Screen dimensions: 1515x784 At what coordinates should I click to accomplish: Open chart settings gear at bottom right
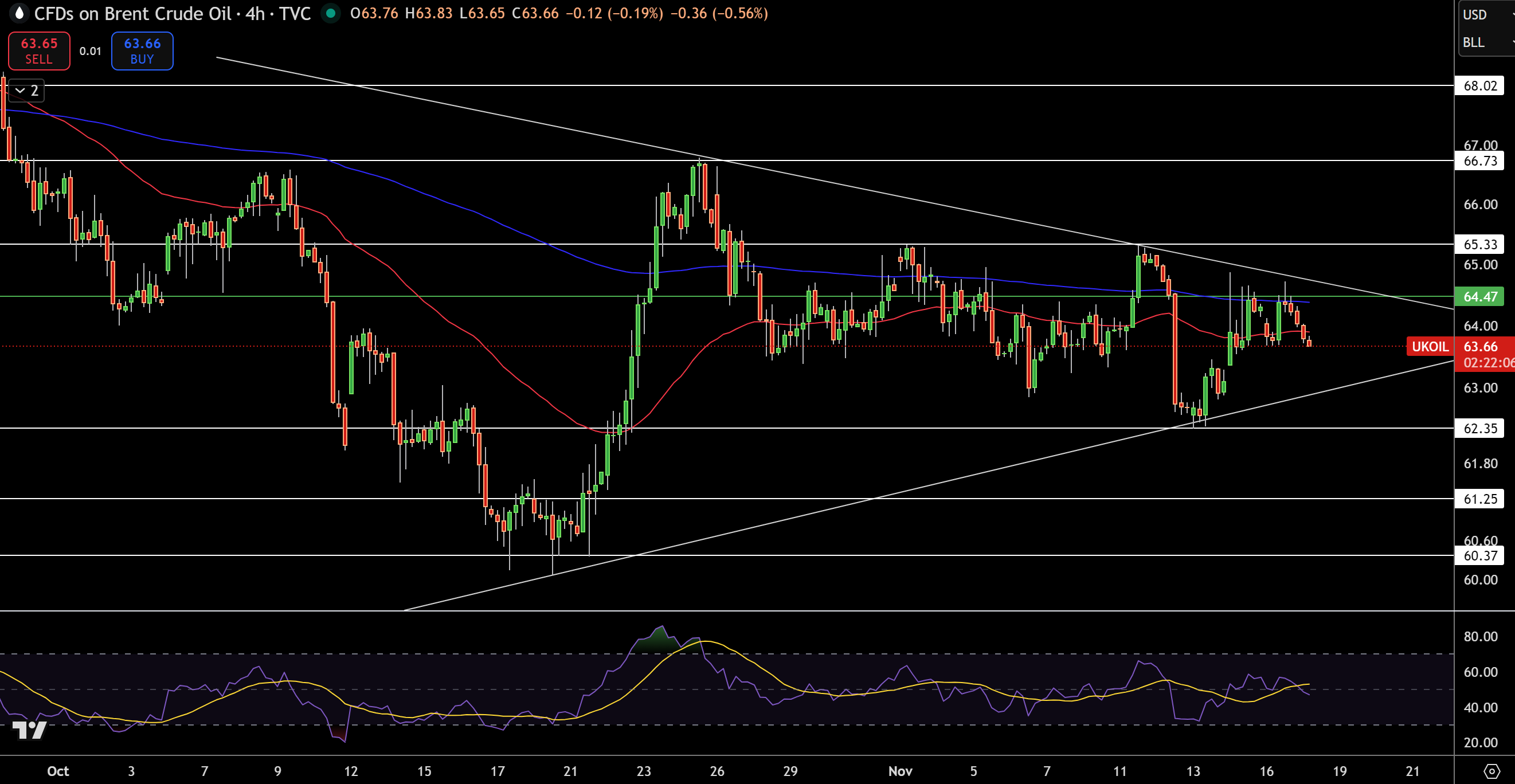point(1491,770)
